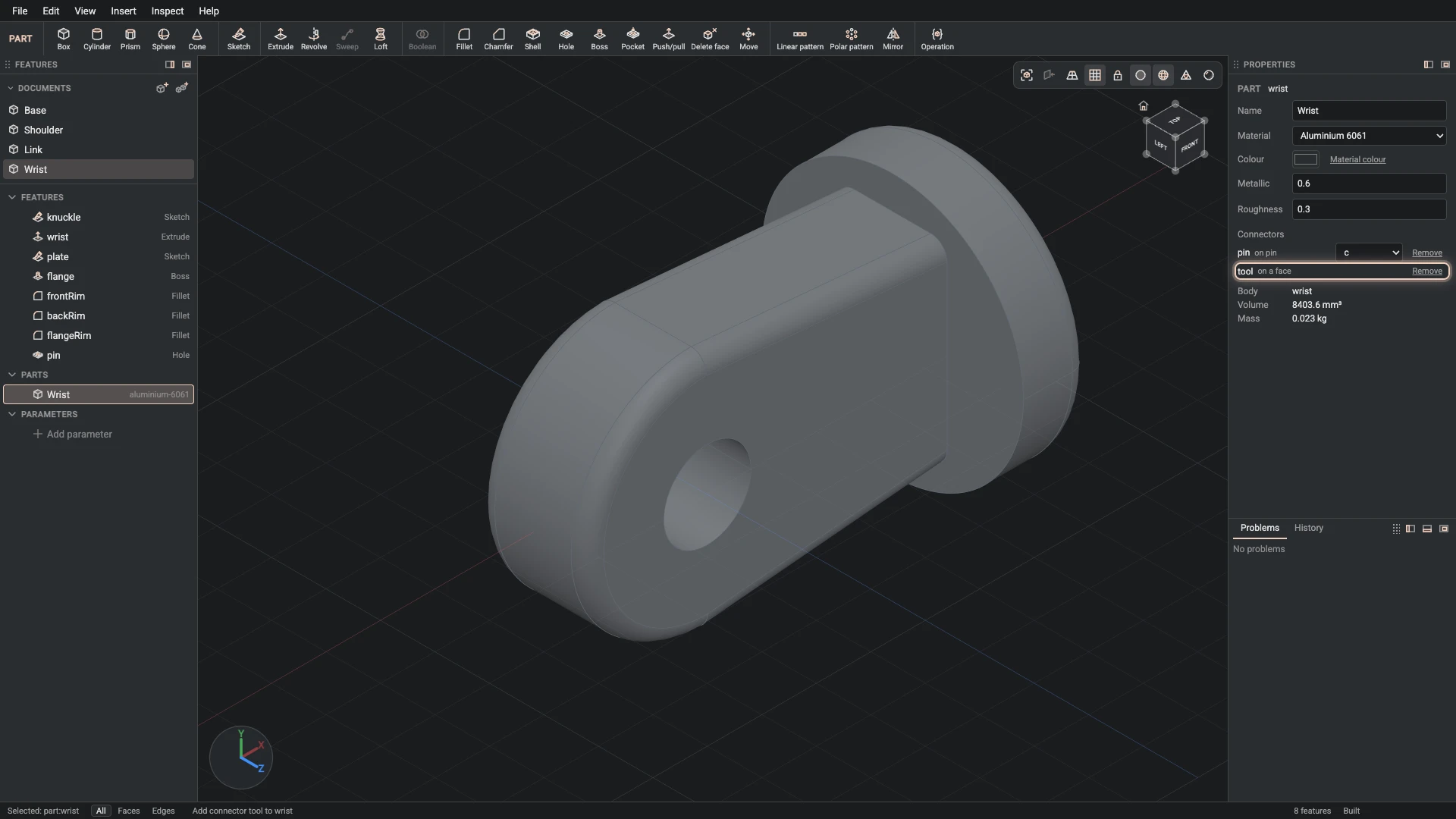Apply the Fillet tool
The height and width of the screenshot is (819, 1456).
464,39
